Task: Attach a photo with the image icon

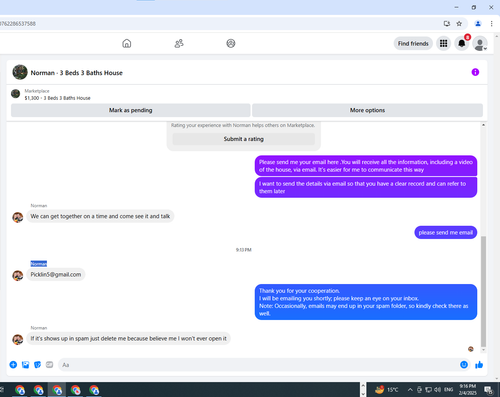Action: tap(25, 365)
